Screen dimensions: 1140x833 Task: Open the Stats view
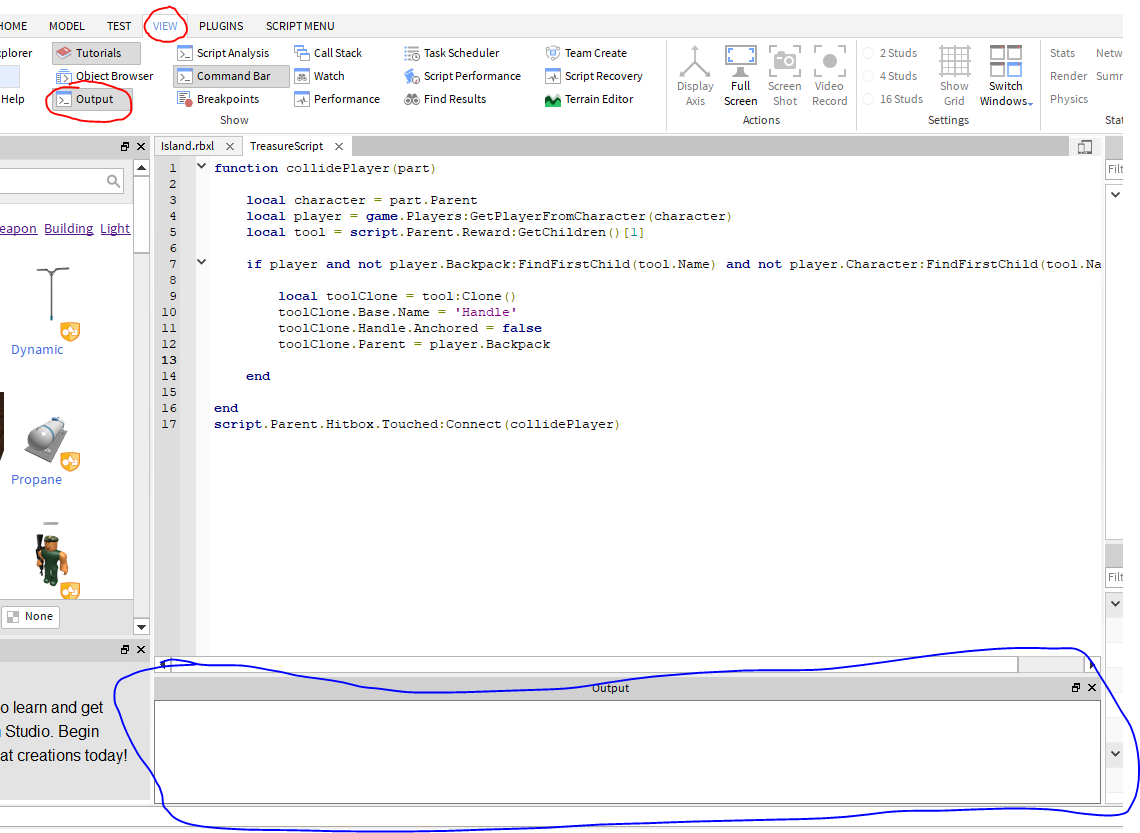1062,53
